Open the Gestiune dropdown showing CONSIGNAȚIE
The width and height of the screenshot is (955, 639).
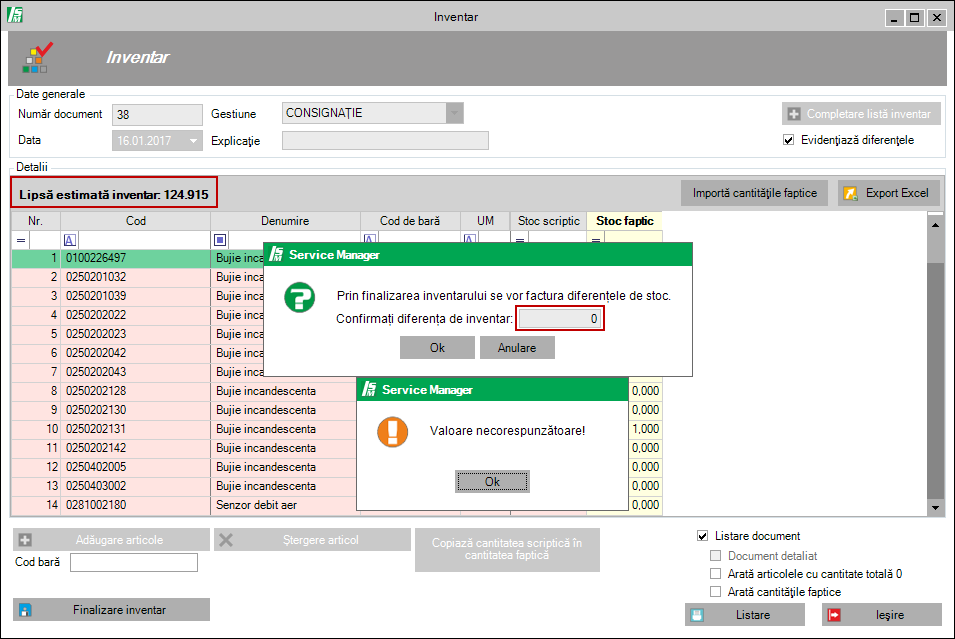coord(454,113)
